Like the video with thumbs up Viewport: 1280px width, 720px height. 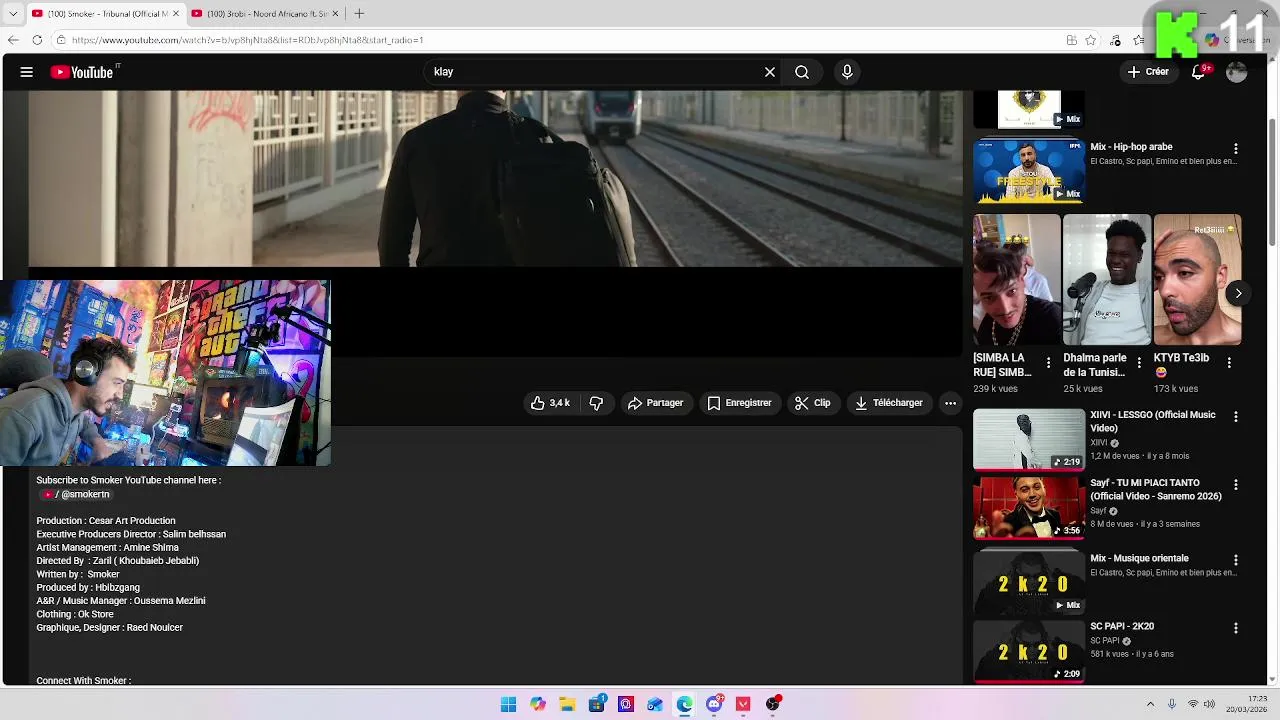pyautogui.click(x=550, y=403)
